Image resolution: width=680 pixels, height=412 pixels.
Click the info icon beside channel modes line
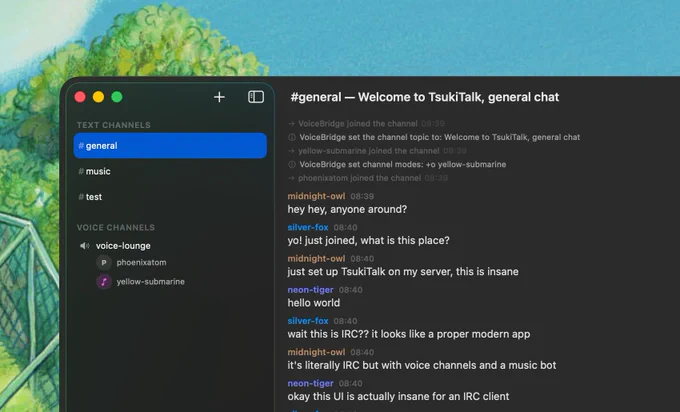click(x=292, y=165)
